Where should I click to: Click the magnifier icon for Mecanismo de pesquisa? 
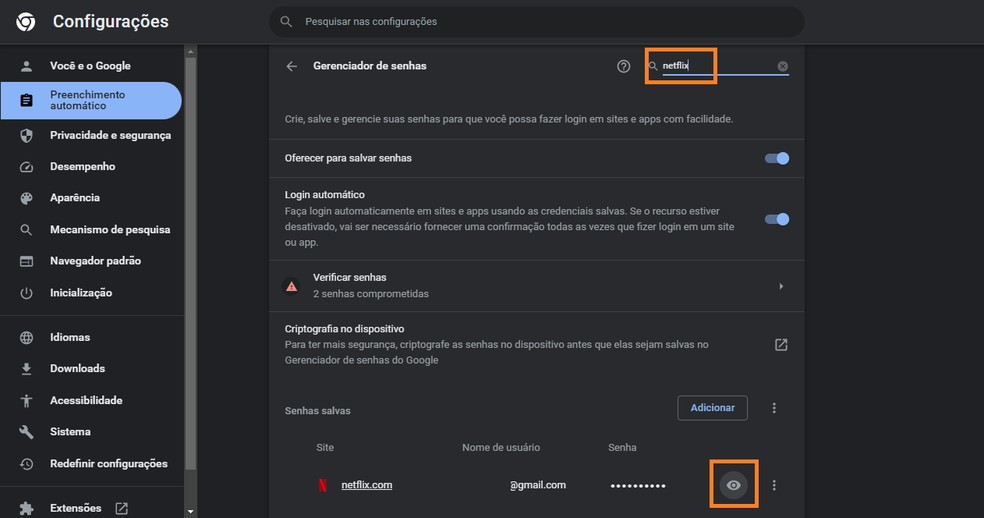point(26,230)
